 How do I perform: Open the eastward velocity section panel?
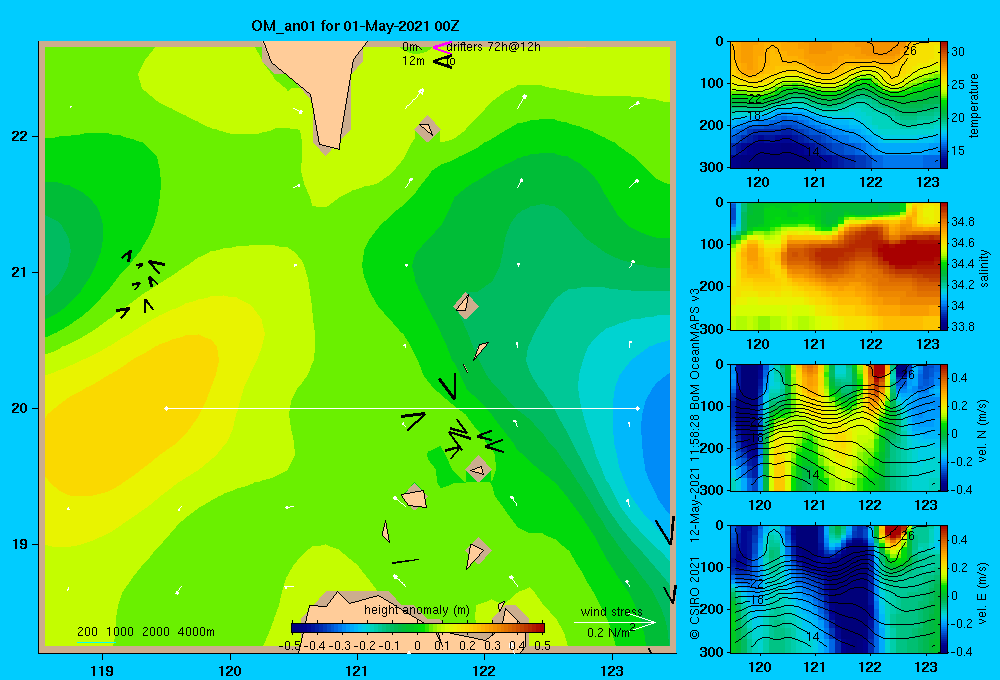coord(834,589)
